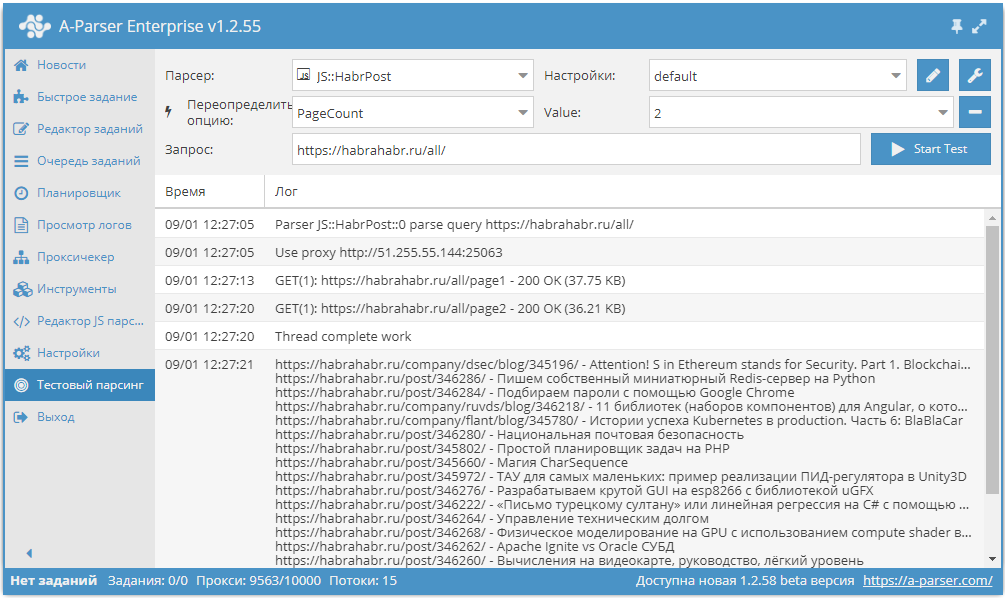Click the lightning bolt override icon
The height and width of the screenshot is (598, 1005).
pyautogui.click(x=169, y=112)
